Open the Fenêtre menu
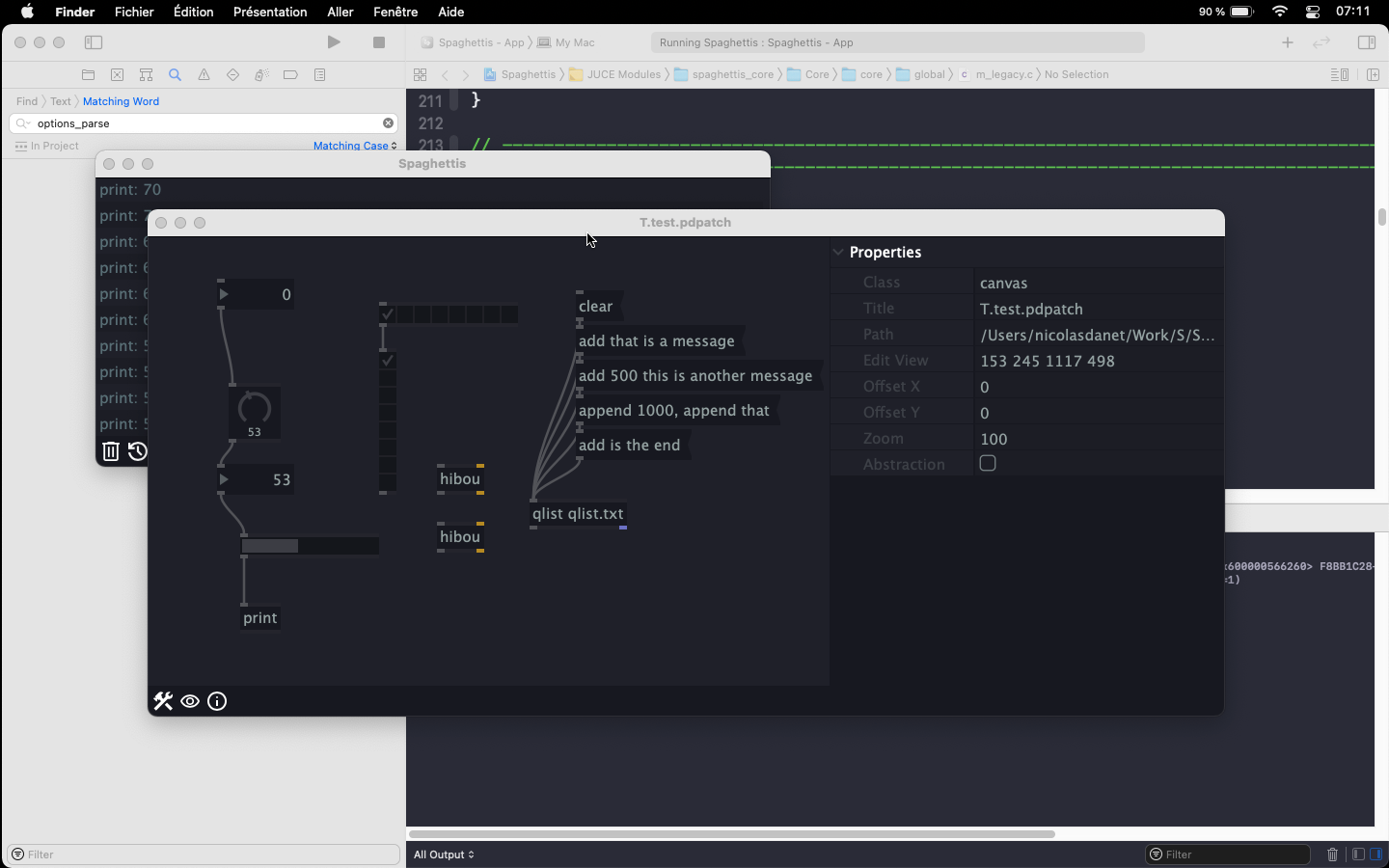 [395, 12]
